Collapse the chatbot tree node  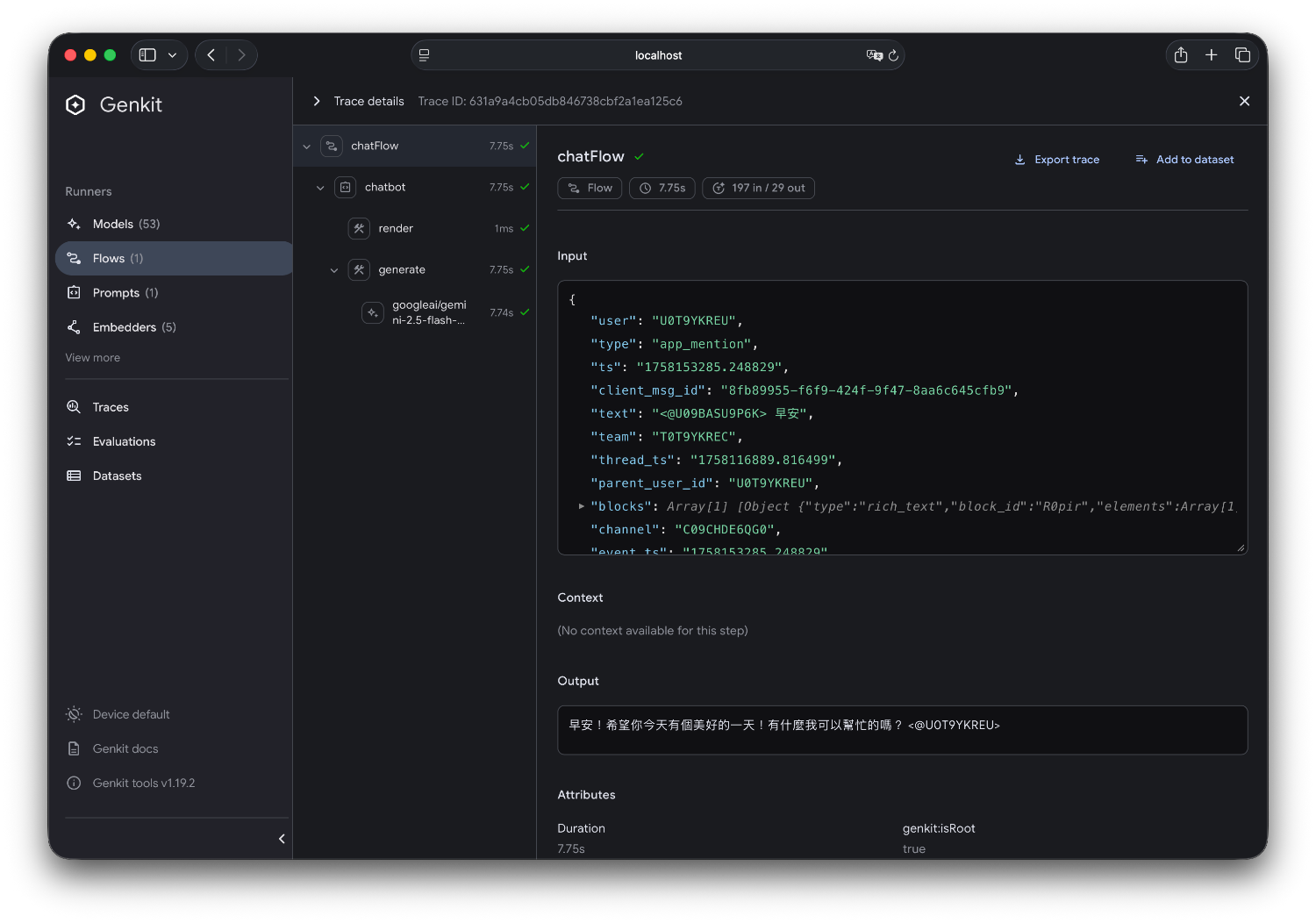tap(320, 188)
